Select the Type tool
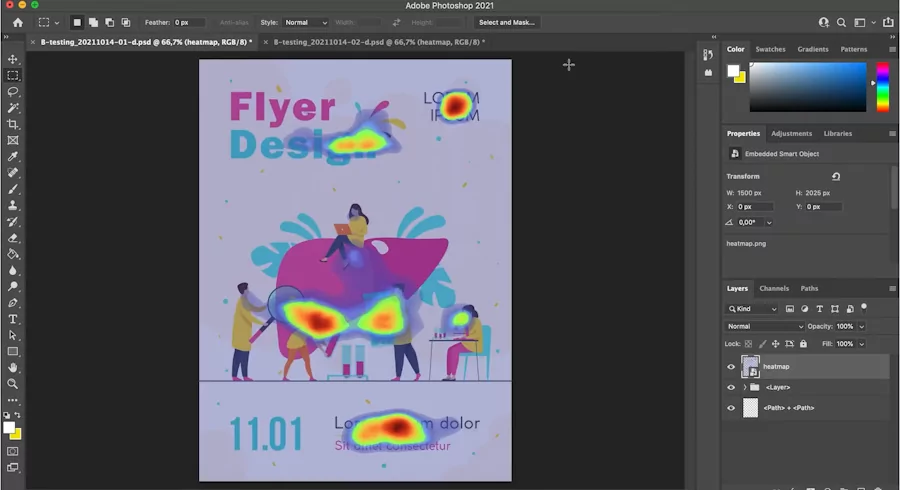The image size is (900, 490). tap(13, 319)
